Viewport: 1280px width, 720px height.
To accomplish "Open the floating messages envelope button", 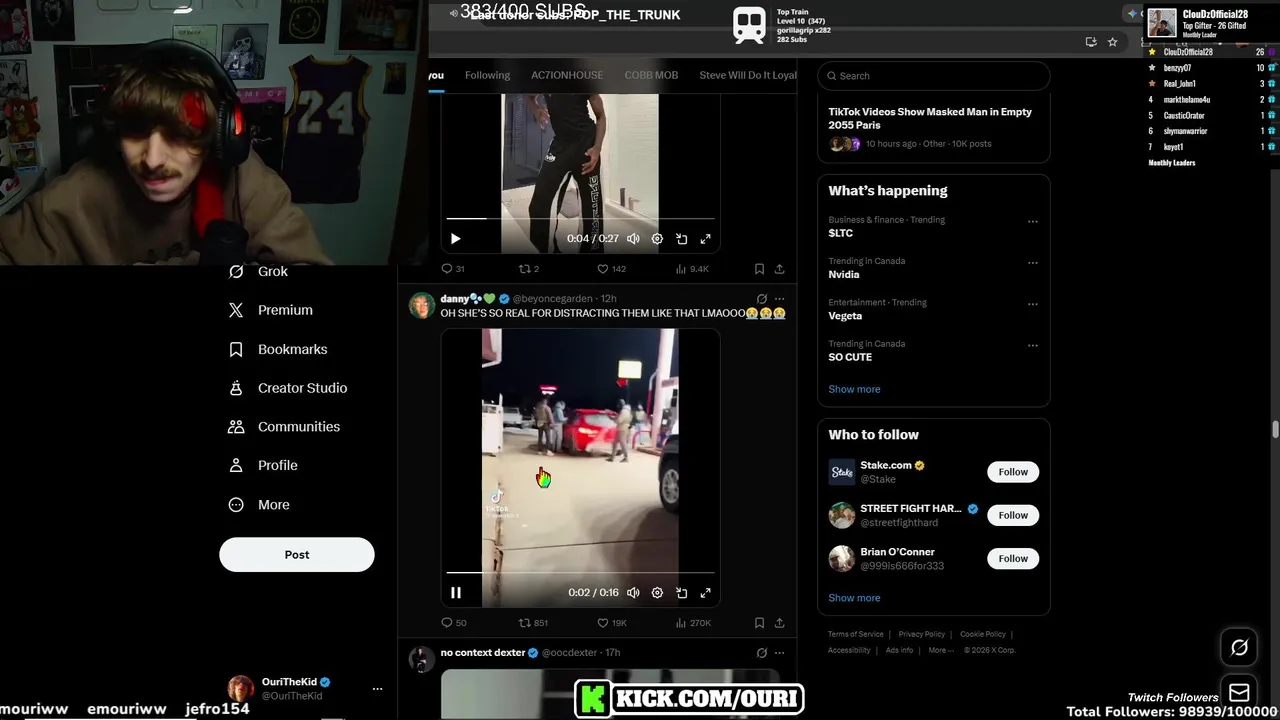I will 1239,693.
